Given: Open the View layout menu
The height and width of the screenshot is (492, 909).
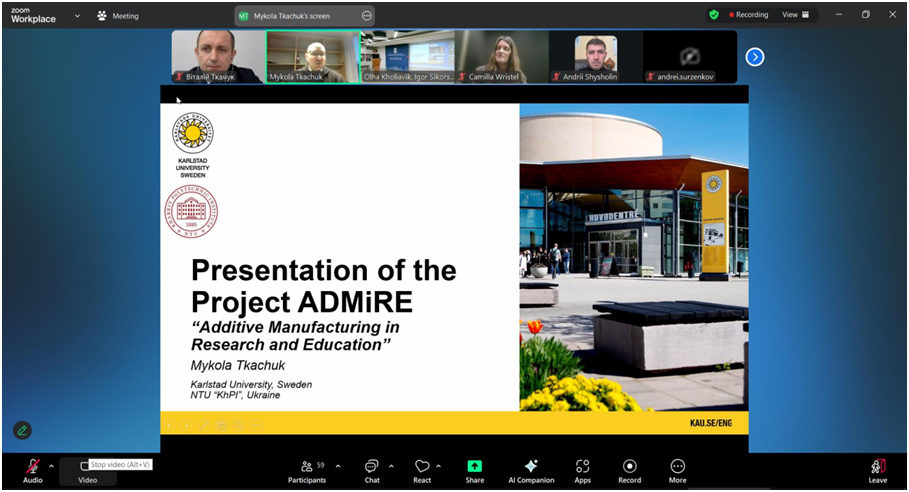Looking at the screenshot, I should pos(796,15).
